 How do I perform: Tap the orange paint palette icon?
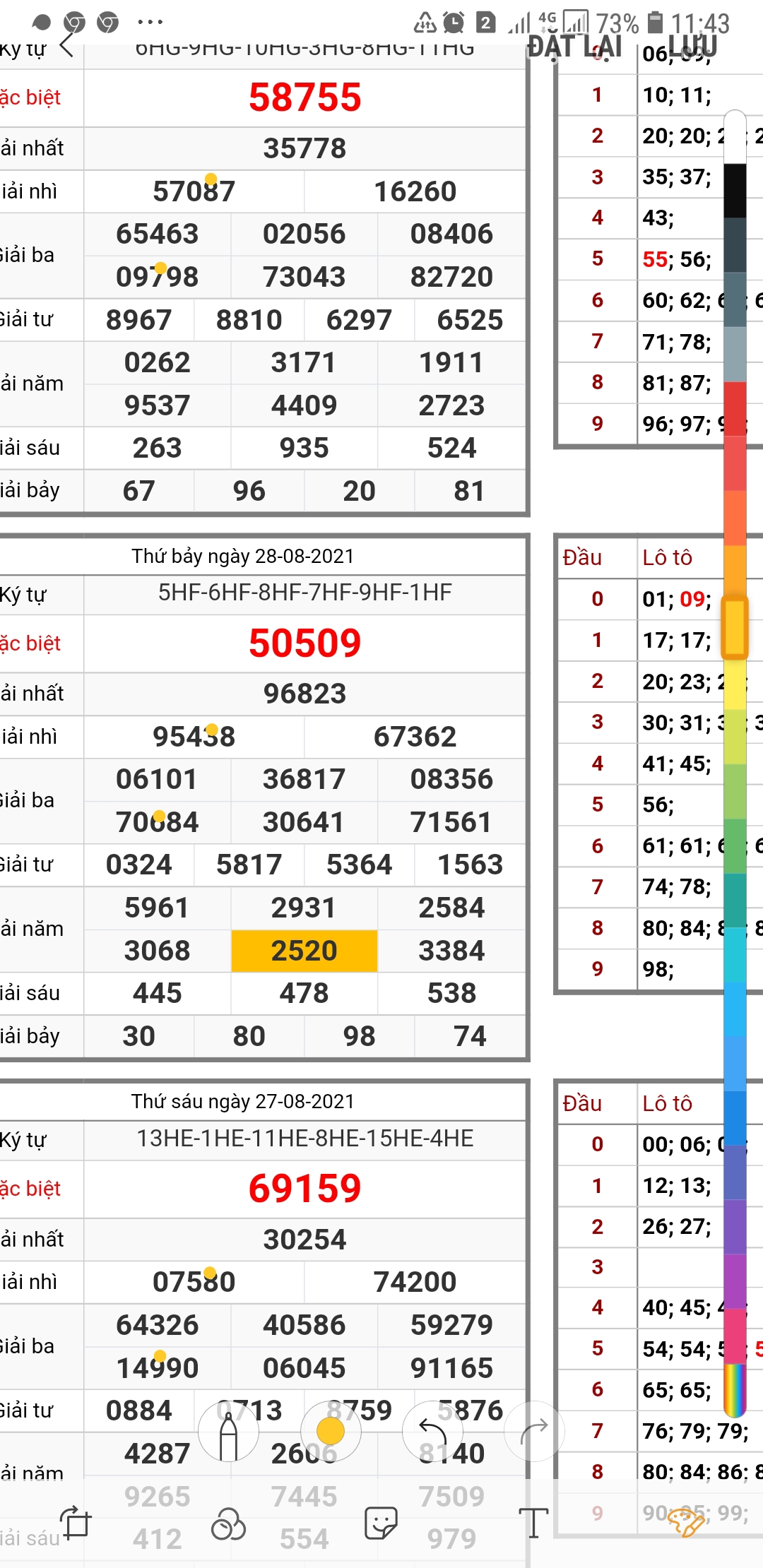[x=685, y=1523]
